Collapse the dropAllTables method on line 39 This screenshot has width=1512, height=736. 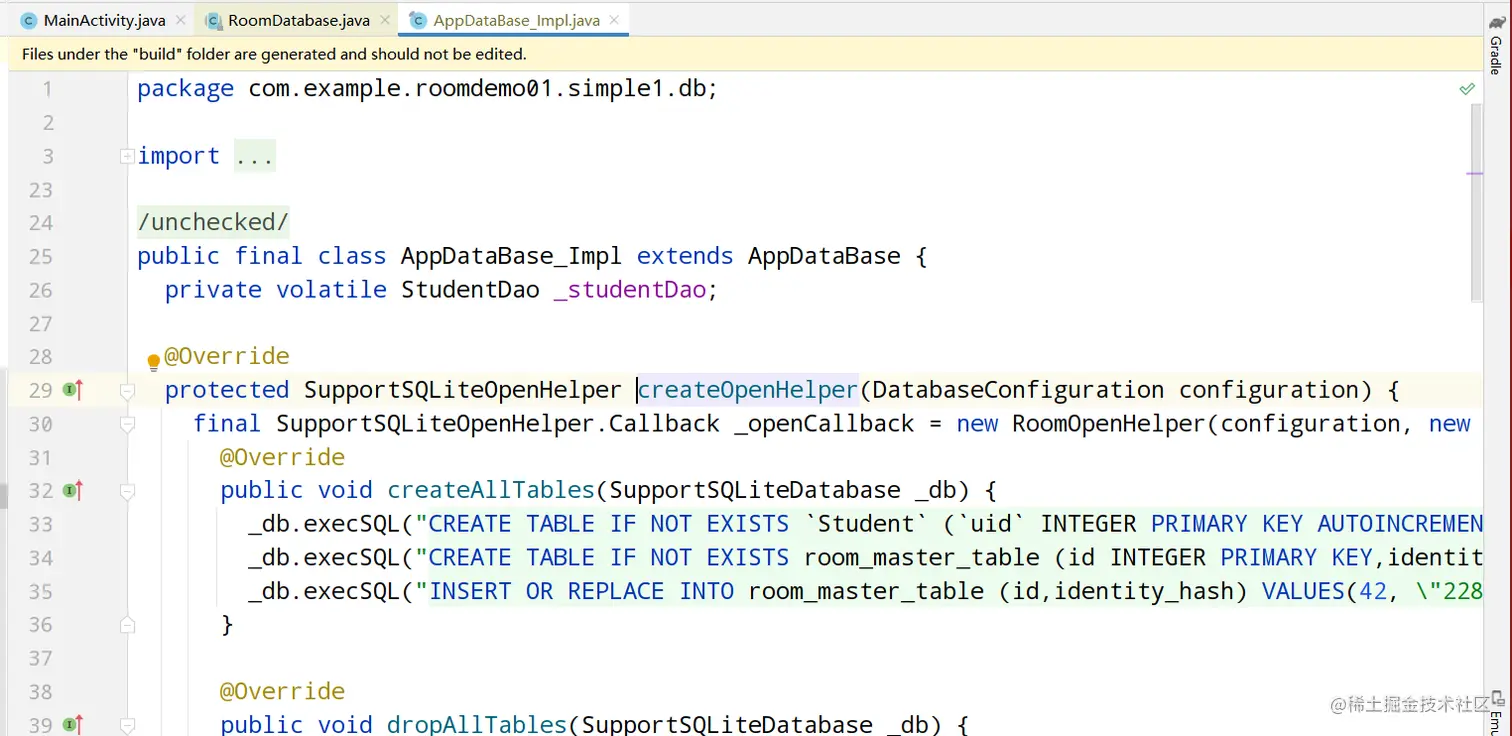click(127, 724)
